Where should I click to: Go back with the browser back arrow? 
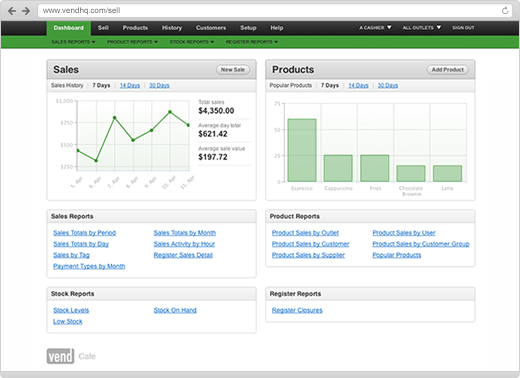point(12,11)
